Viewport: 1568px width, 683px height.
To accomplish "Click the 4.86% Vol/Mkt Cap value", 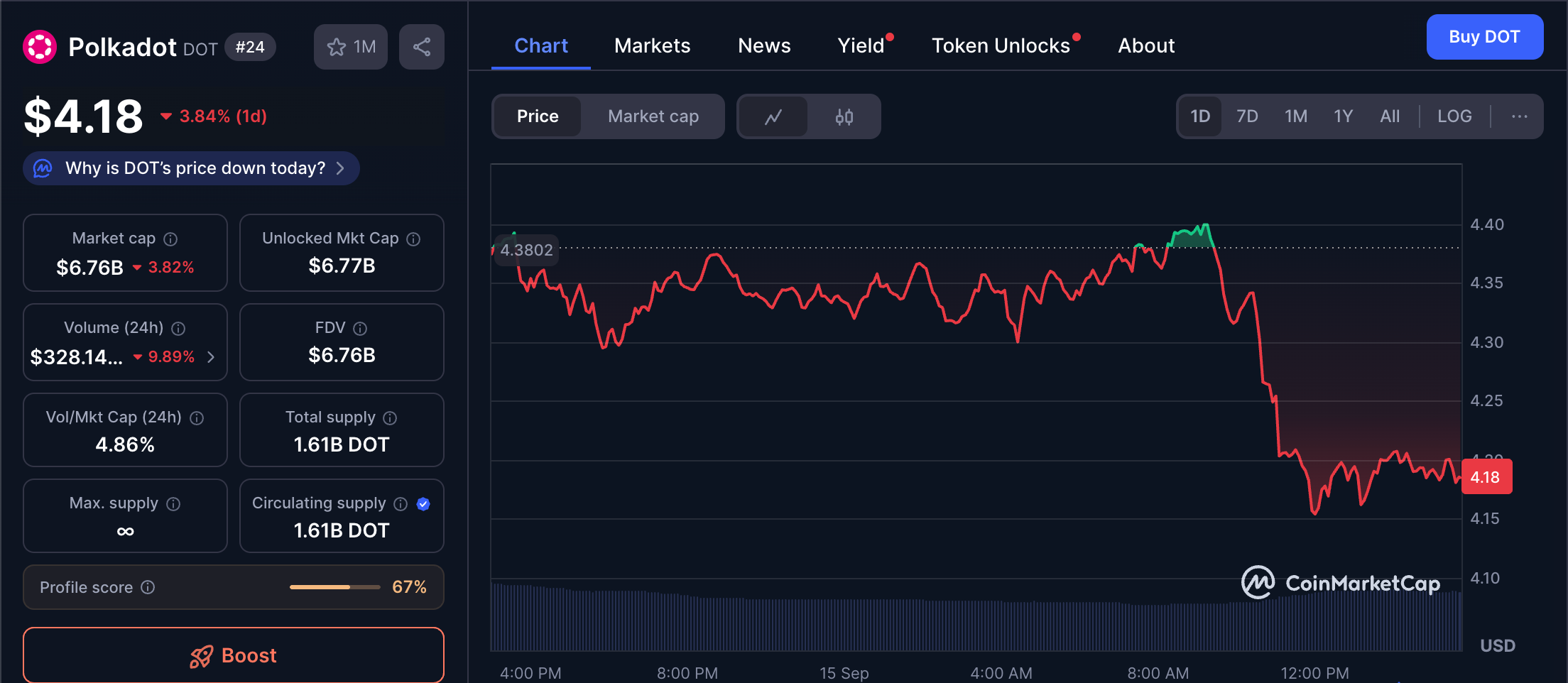I will [x=125, y=445].
